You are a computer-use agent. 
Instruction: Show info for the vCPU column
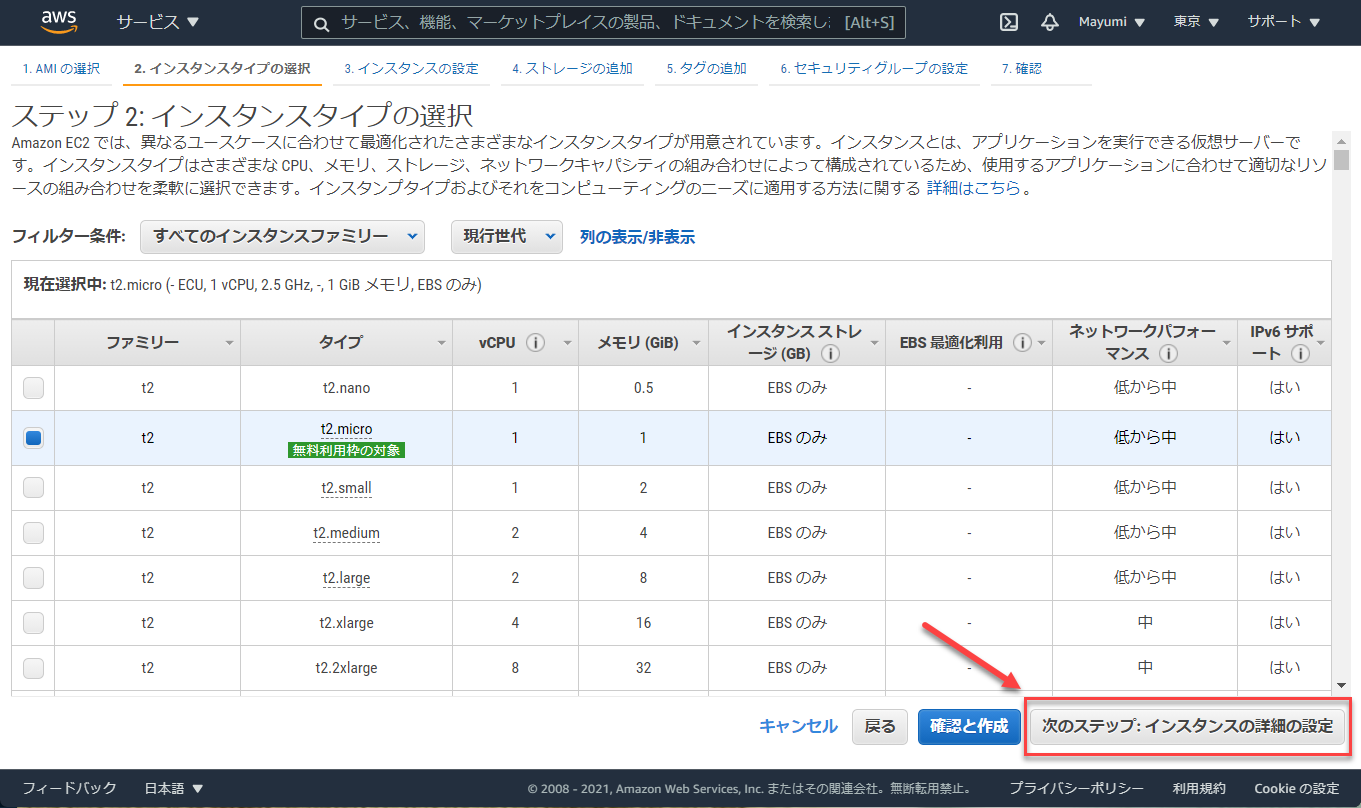[x=535, y=342]
